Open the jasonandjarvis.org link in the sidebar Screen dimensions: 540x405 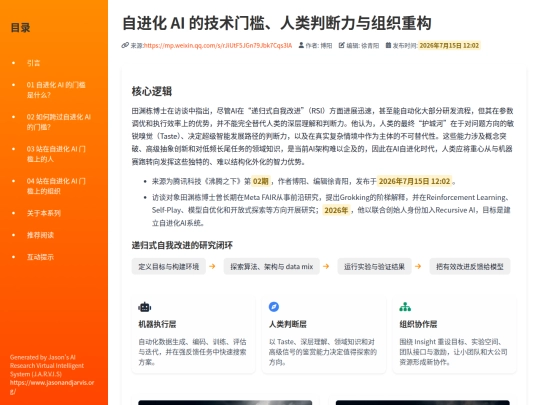[x=52, y=387]
